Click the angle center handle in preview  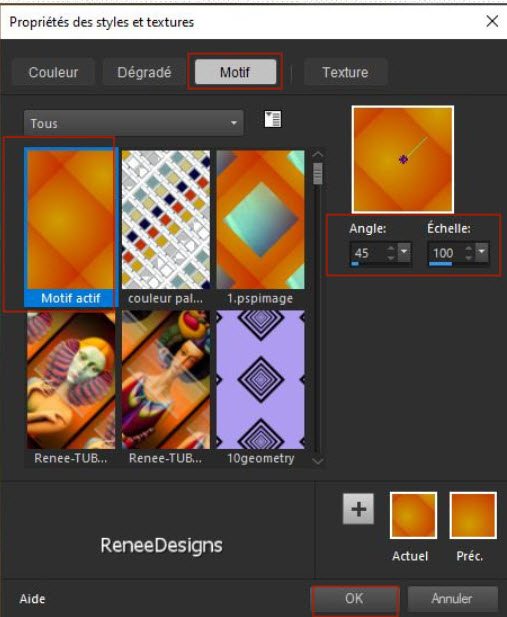(403, 159)
